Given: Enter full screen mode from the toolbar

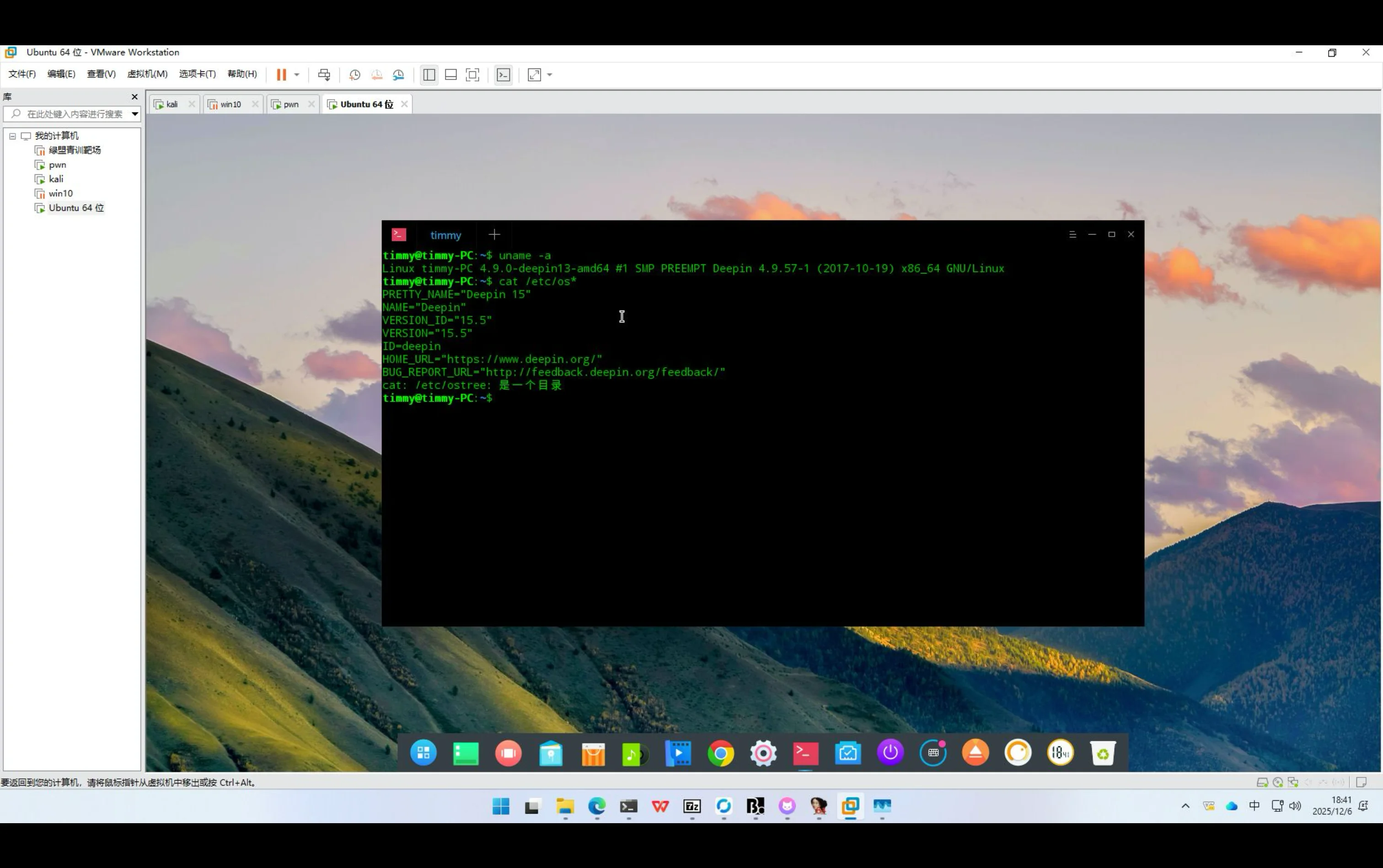Looking at the screenshot, I should click(472, 75).
